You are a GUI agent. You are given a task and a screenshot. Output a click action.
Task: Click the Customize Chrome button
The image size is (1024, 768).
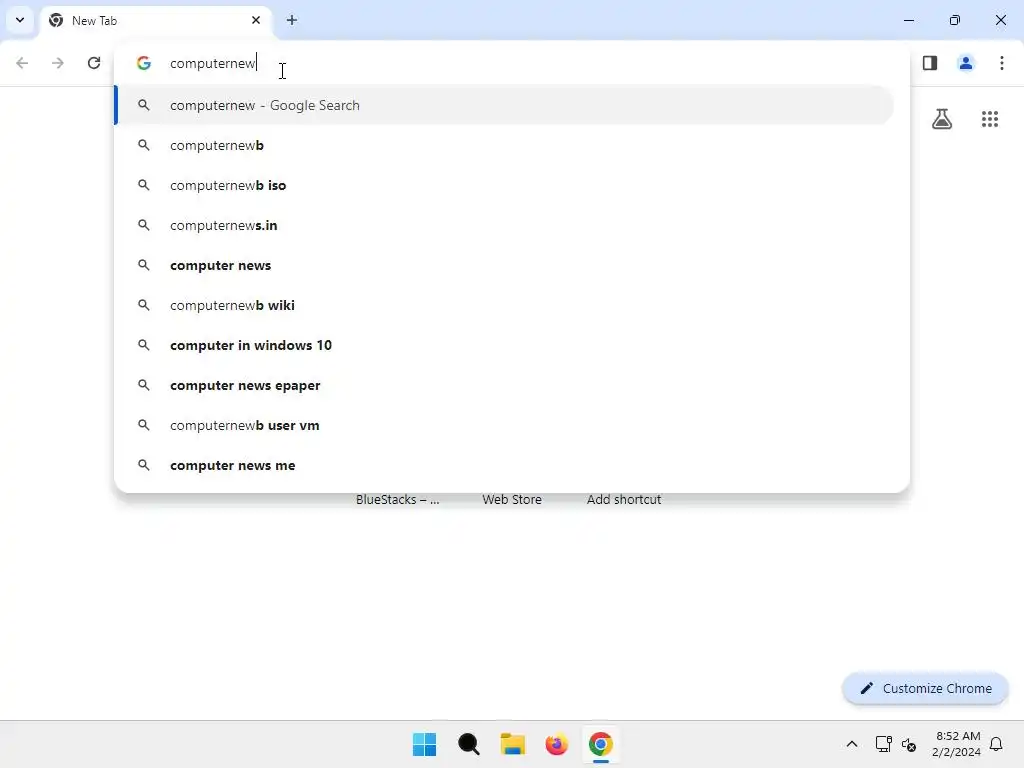click(925, 688)
